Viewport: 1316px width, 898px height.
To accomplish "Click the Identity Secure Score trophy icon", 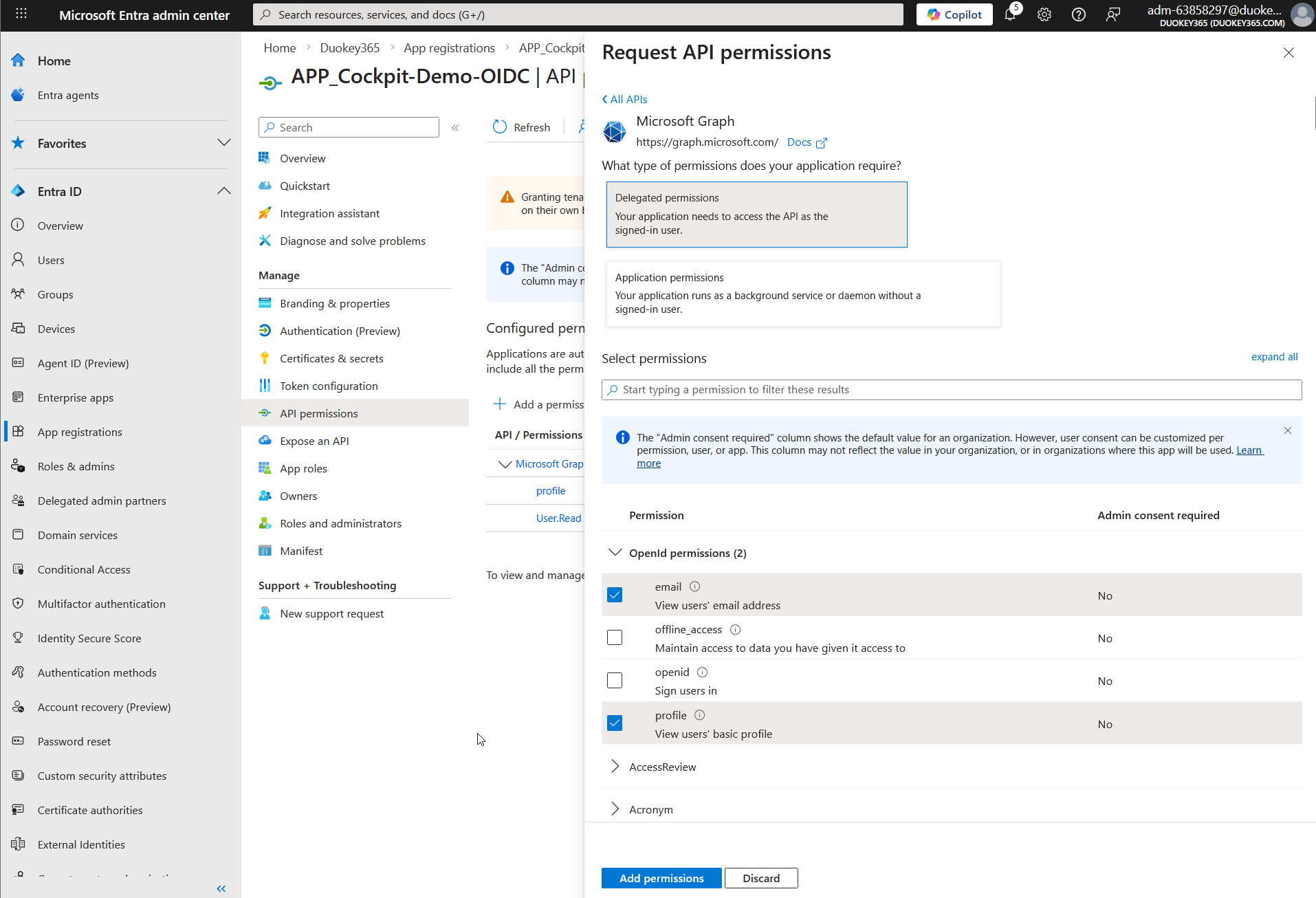I will pos(18,638).
